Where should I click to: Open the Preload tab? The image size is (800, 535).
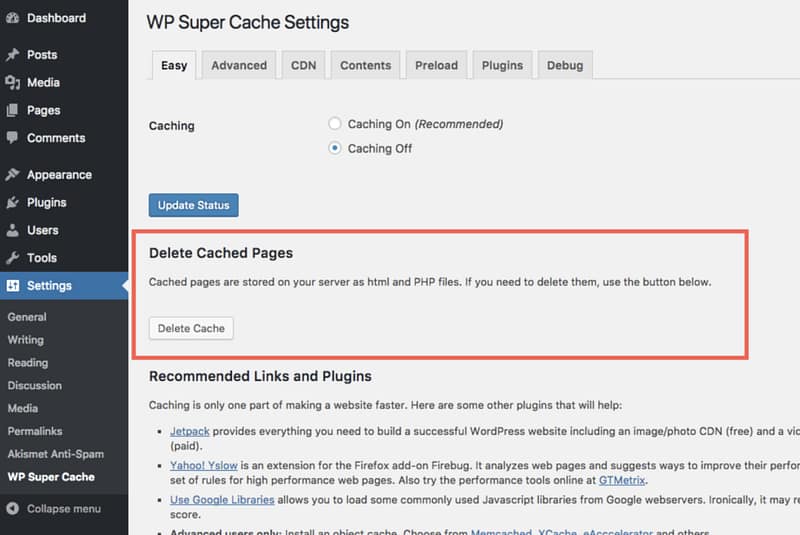[436, 66]
